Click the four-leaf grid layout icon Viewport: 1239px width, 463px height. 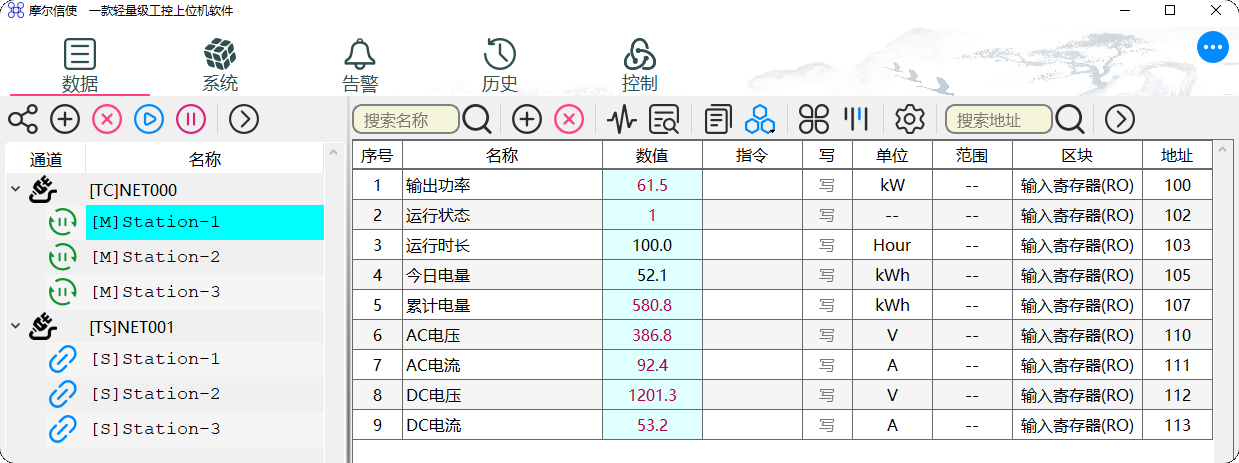[814, 120]
